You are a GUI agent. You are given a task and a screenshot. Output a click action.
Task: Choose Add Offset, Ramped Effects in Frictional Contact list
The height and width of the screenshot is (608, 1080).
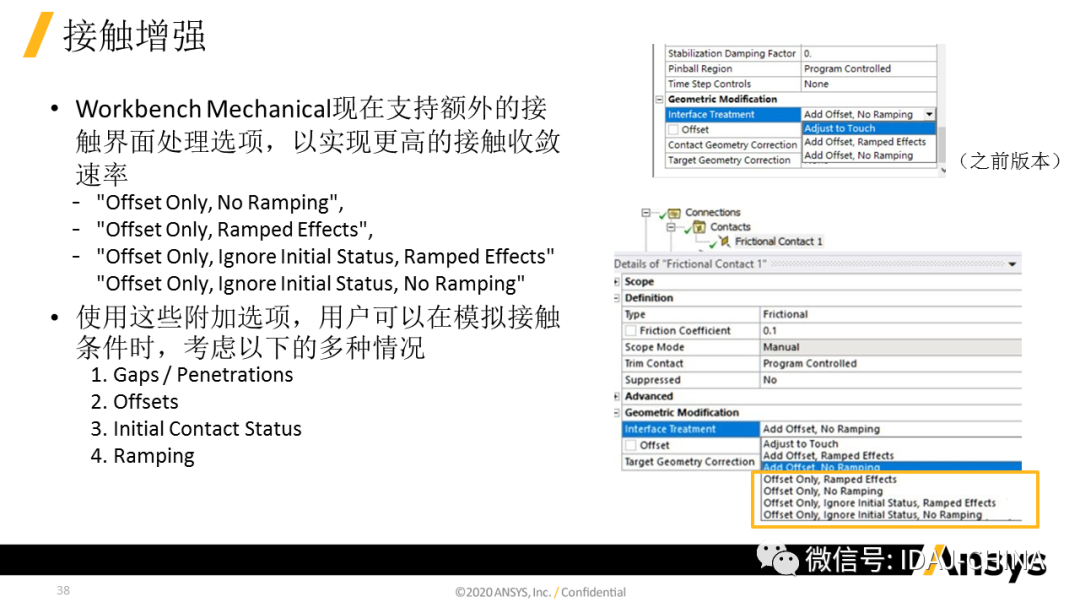click(x=828, y=456)
